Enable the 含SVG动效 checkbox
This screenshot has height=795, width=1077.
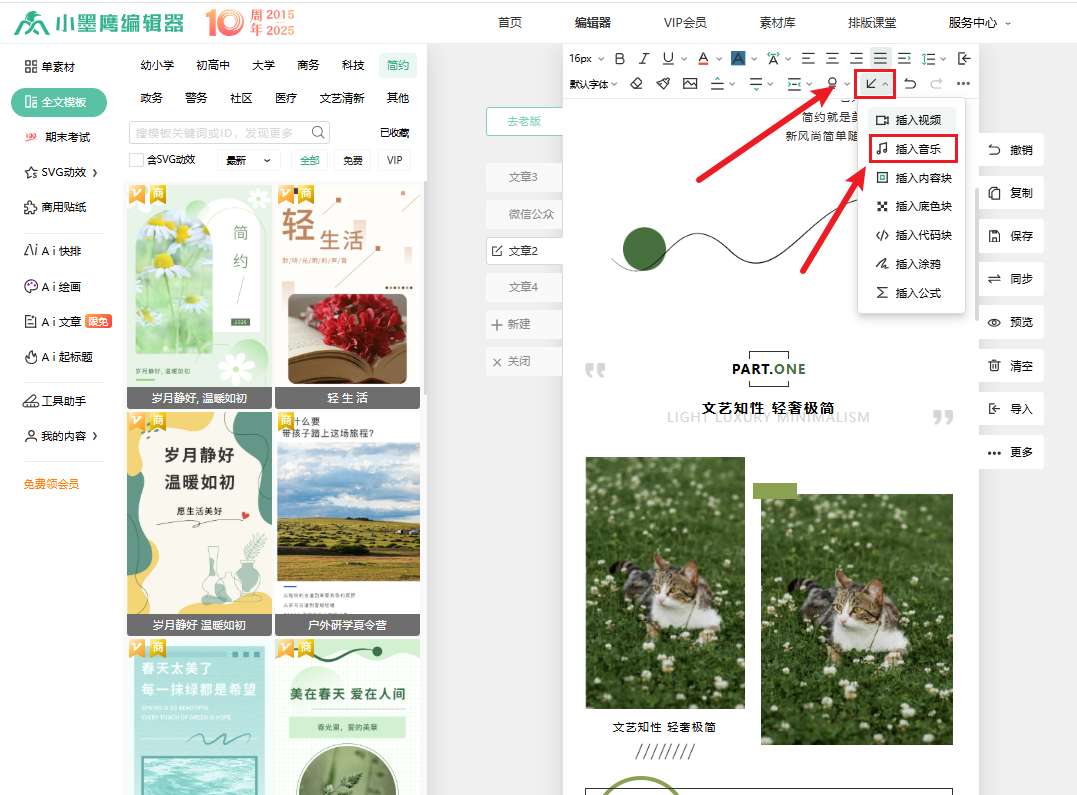coord(137,160)
